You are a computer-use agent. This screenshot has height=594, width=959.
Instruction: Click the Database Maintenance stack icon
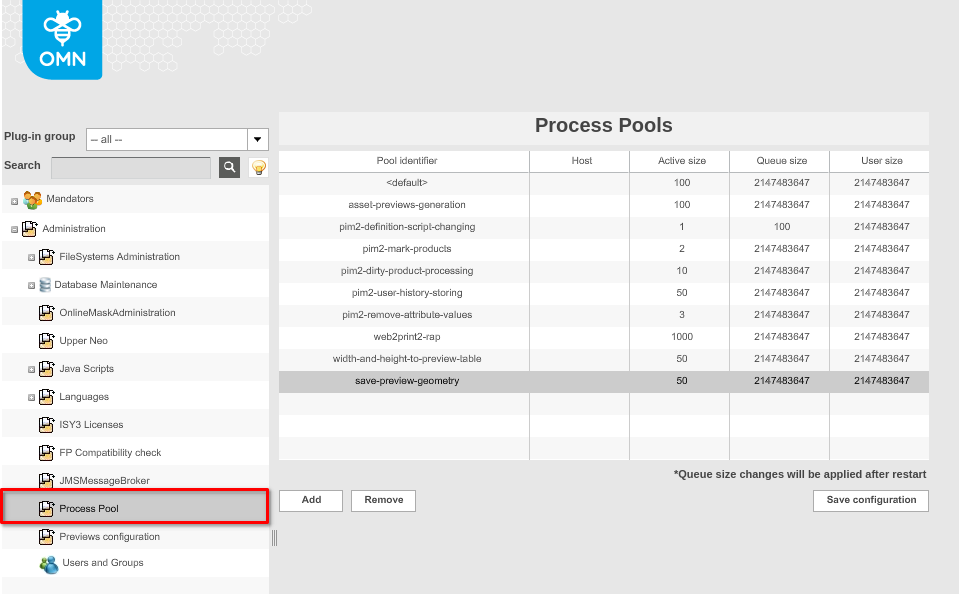tap(44, 285)
